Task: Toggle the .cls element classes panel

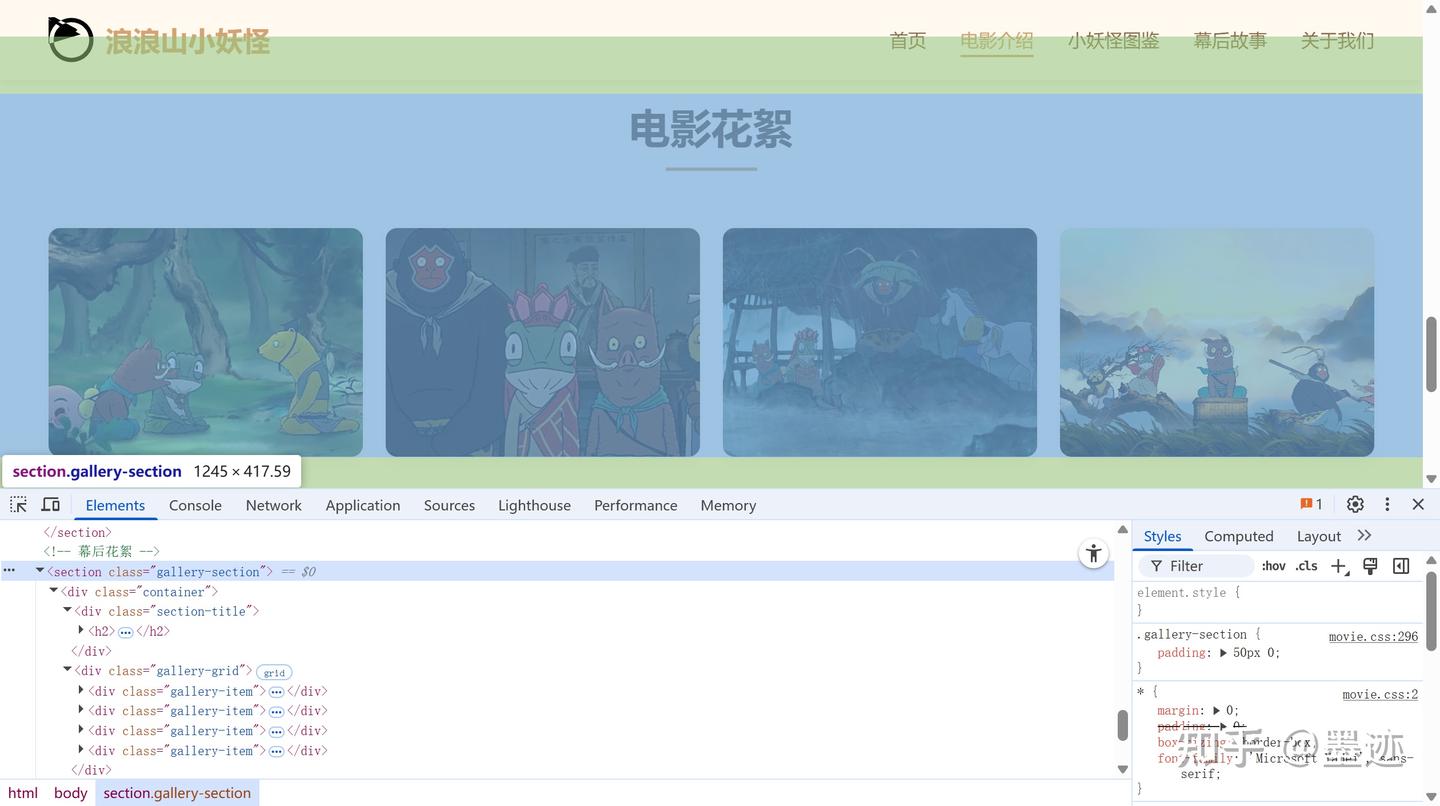Action: pyautogui.click(x=1306, y=566)
